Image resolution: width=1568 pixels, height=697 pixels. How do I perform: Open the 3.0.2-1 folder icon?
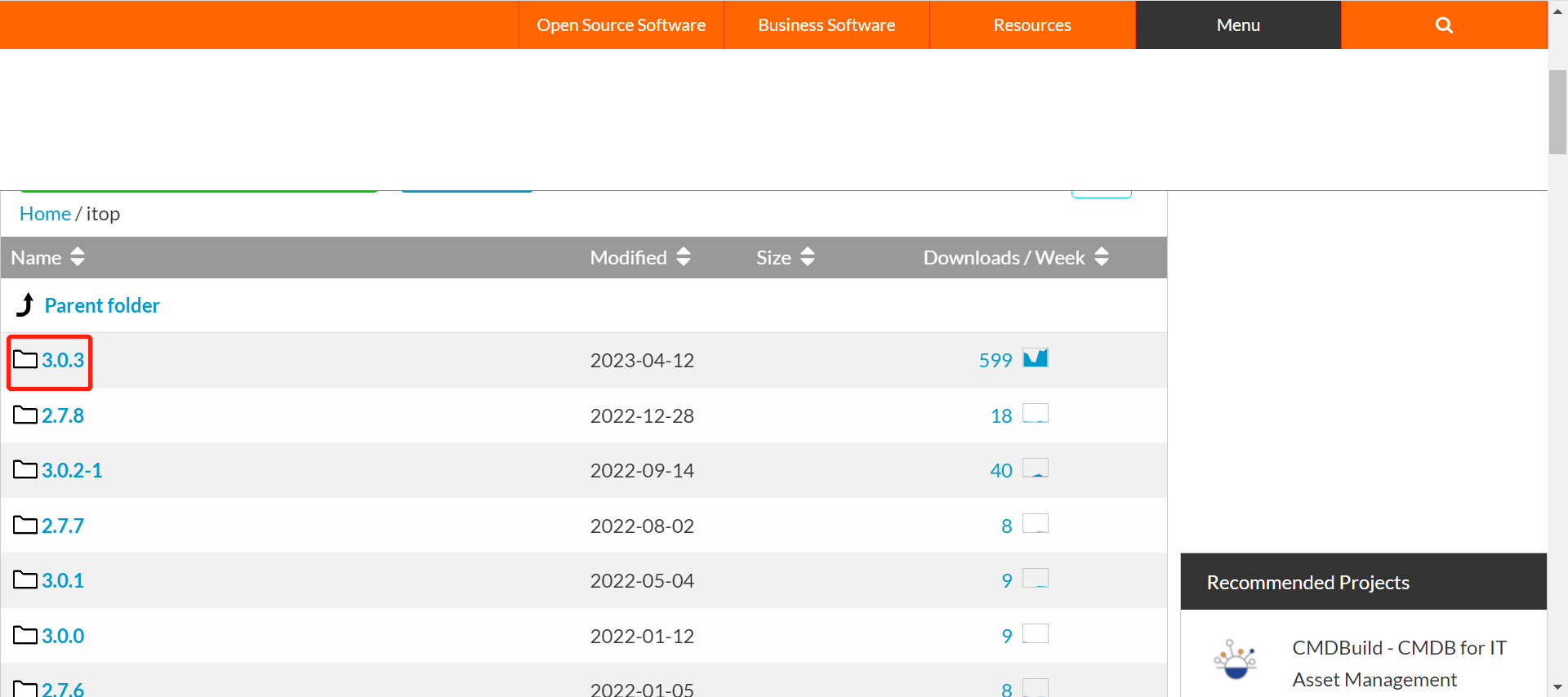(25, 469)
